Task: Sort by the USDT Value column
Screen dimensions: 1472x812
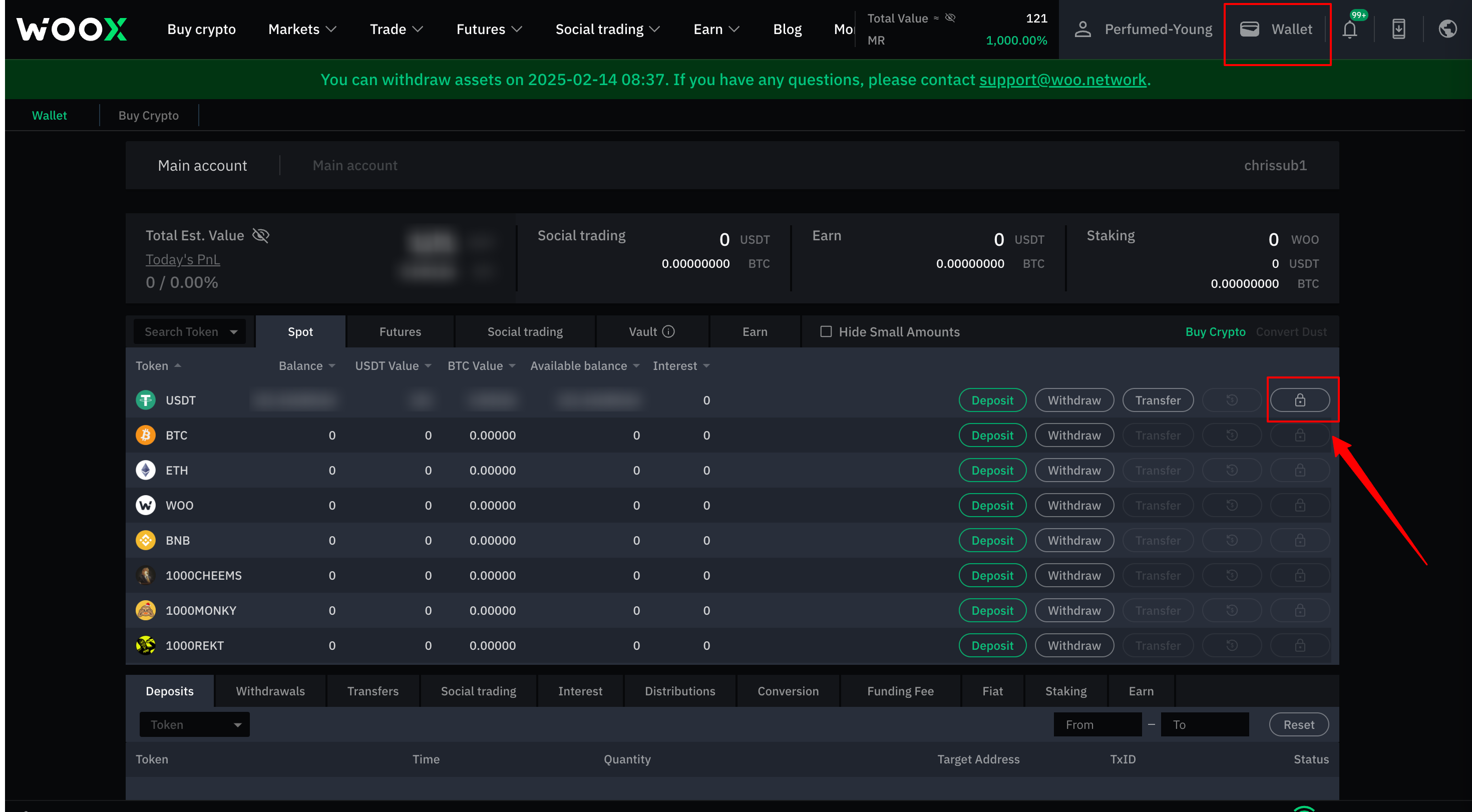Action: [393, 366]
